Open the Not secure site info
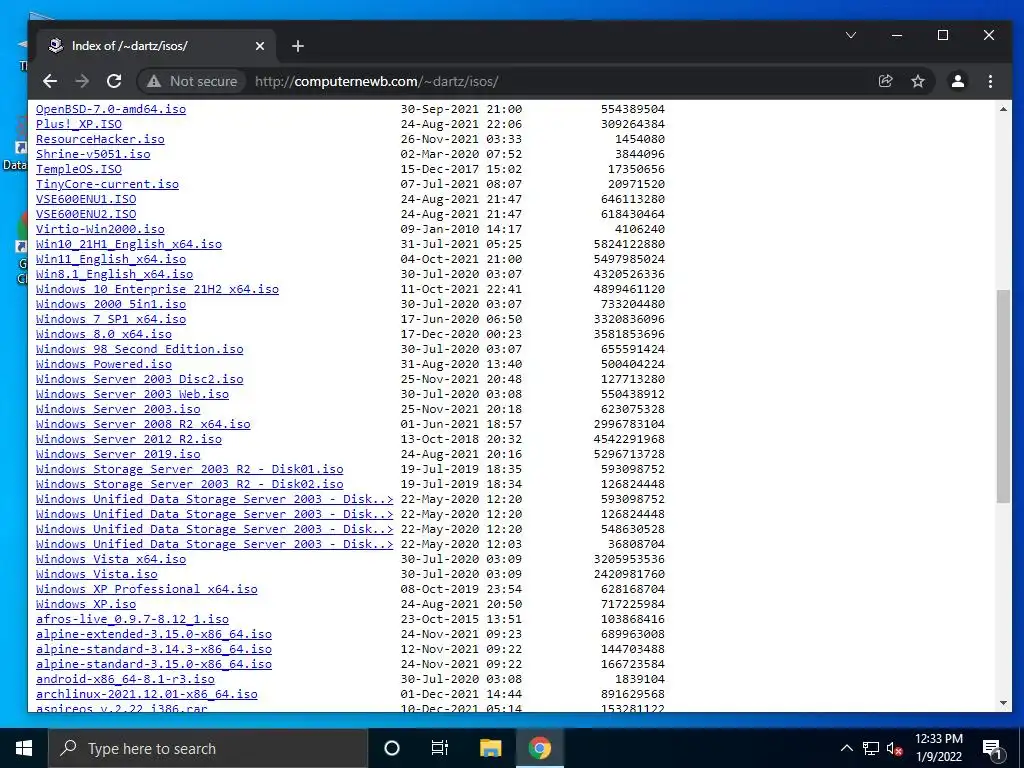1024x768 pixels. click(x=191, y=81)
